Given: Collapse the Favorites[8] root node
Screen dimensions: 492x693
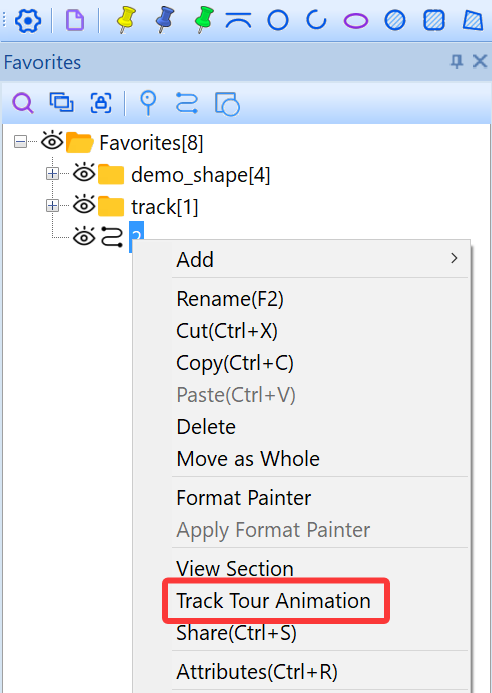Looking at the screenshot, I should 20,142.
